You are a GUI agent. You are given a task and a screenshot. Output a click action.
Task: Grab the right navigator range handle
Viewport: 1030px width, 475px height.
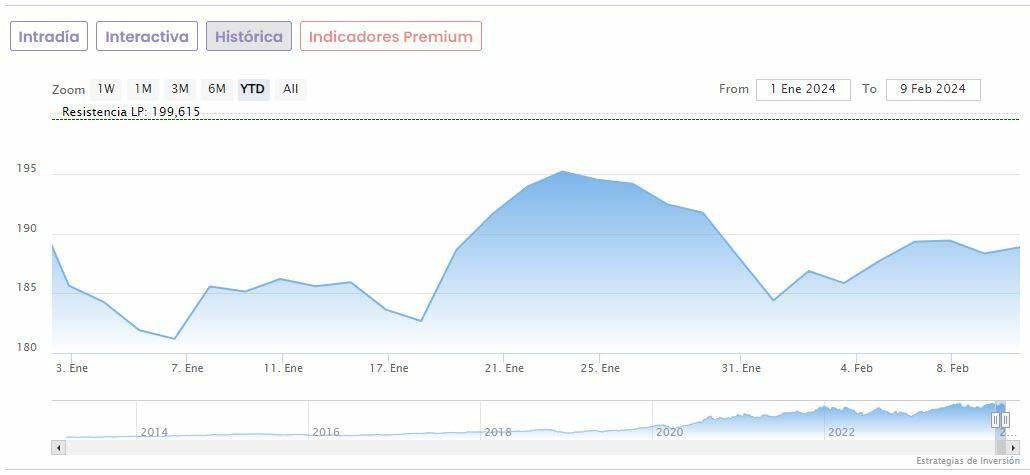tap(1006, 420)
